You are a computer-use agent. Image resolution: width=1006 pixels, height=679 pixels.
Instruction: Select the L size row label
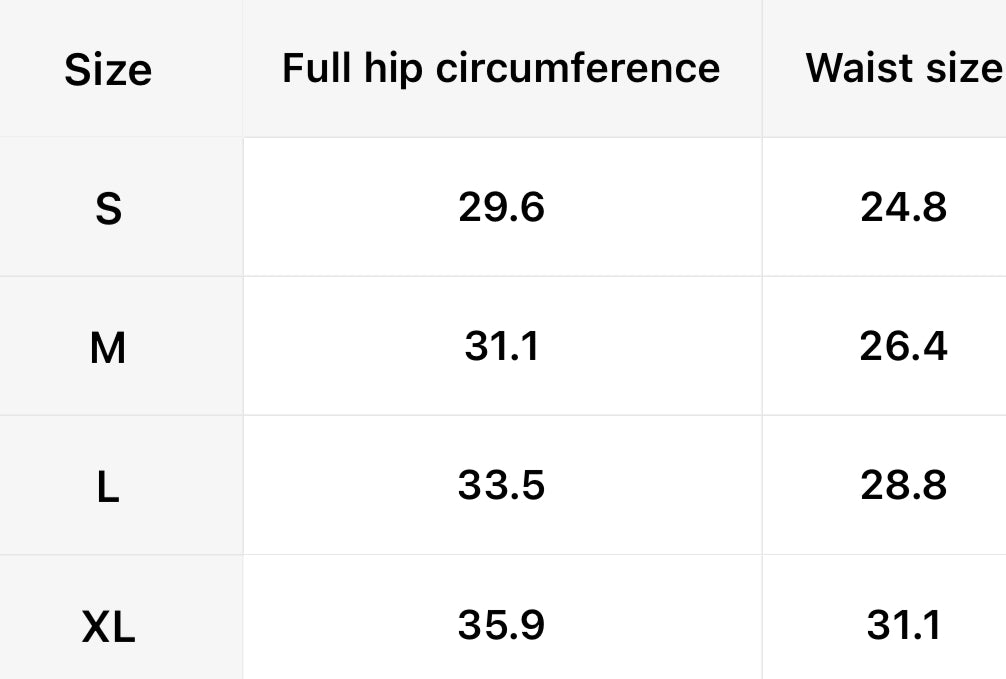[108, 487]
